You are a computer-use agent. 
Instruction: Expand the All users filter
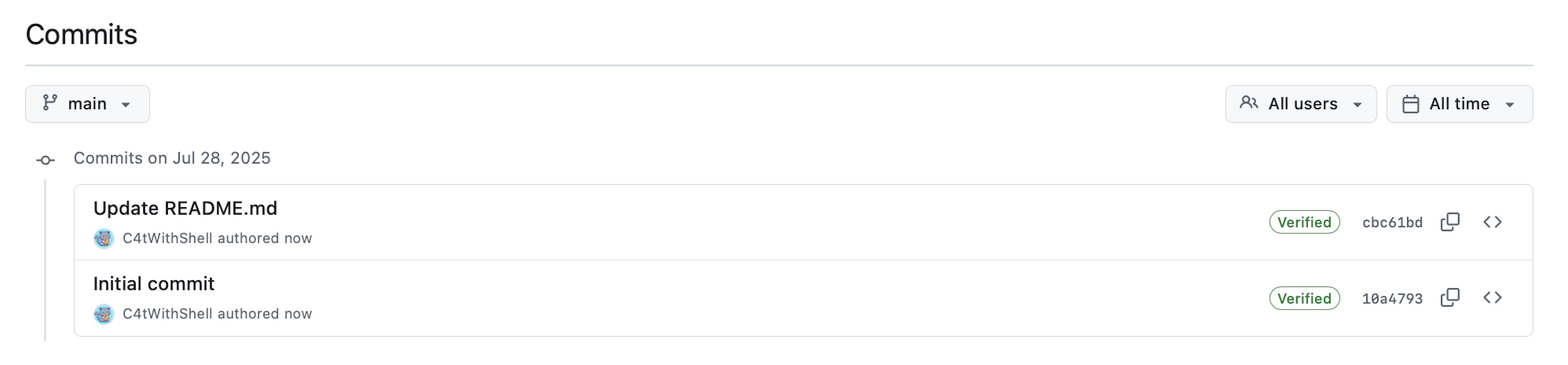tap(1301, 104)
